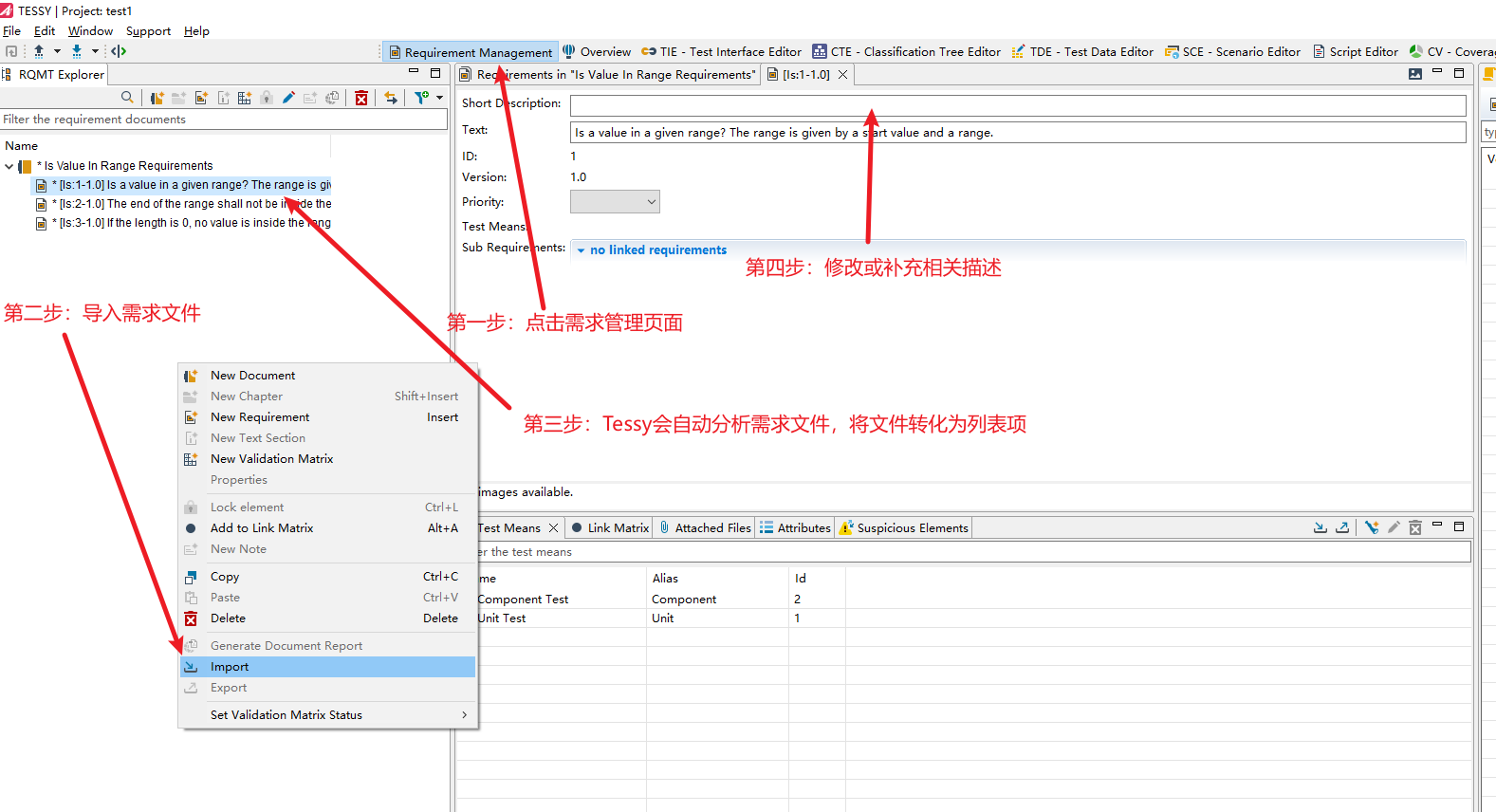1496x812 pixels.
Task: Click the requirement Text input field
Action: click(x=1018, y=132)
